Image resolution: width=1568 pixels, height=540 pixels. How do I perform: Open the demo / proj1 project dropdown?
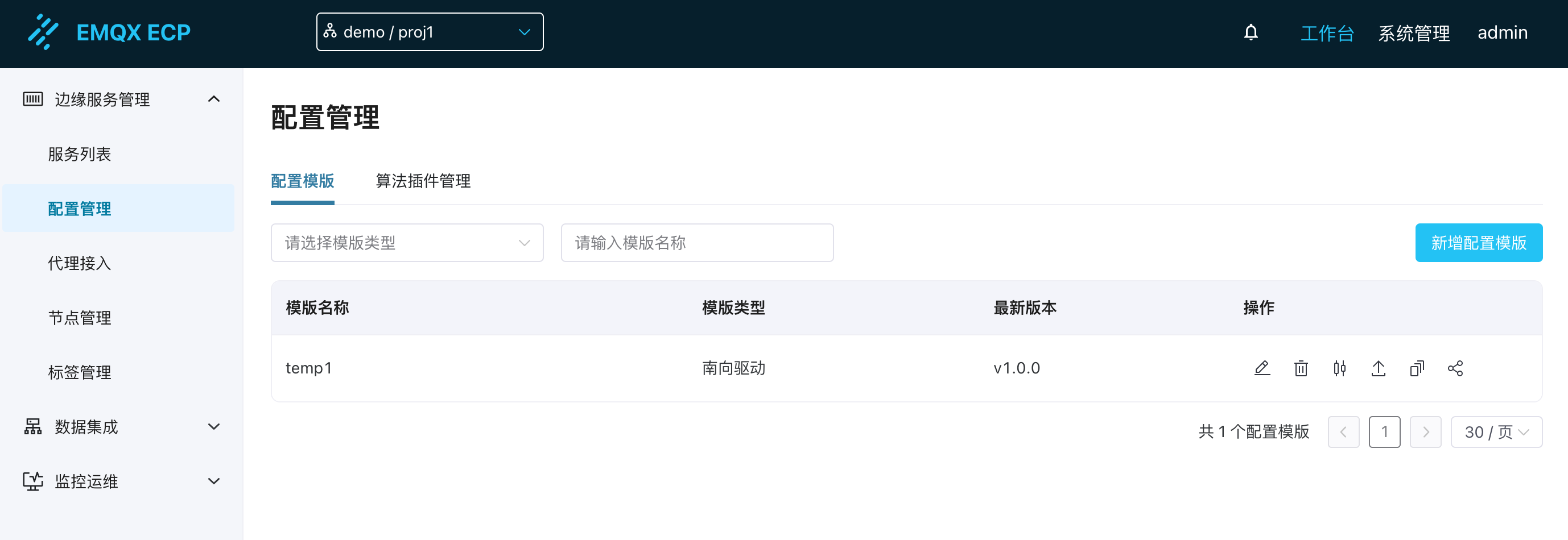pos(430,32)
